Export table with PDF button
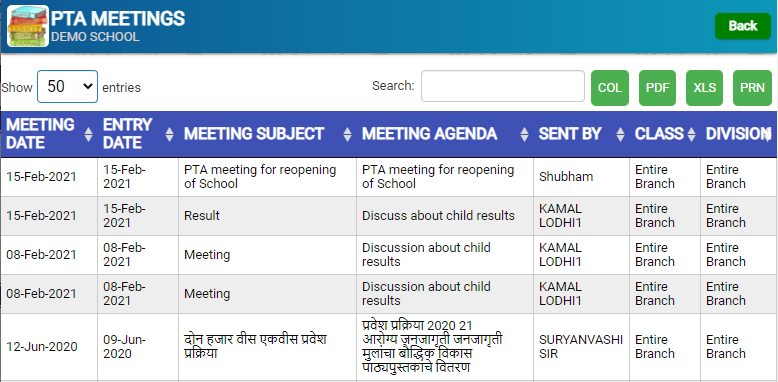 (x=657, y=88)
